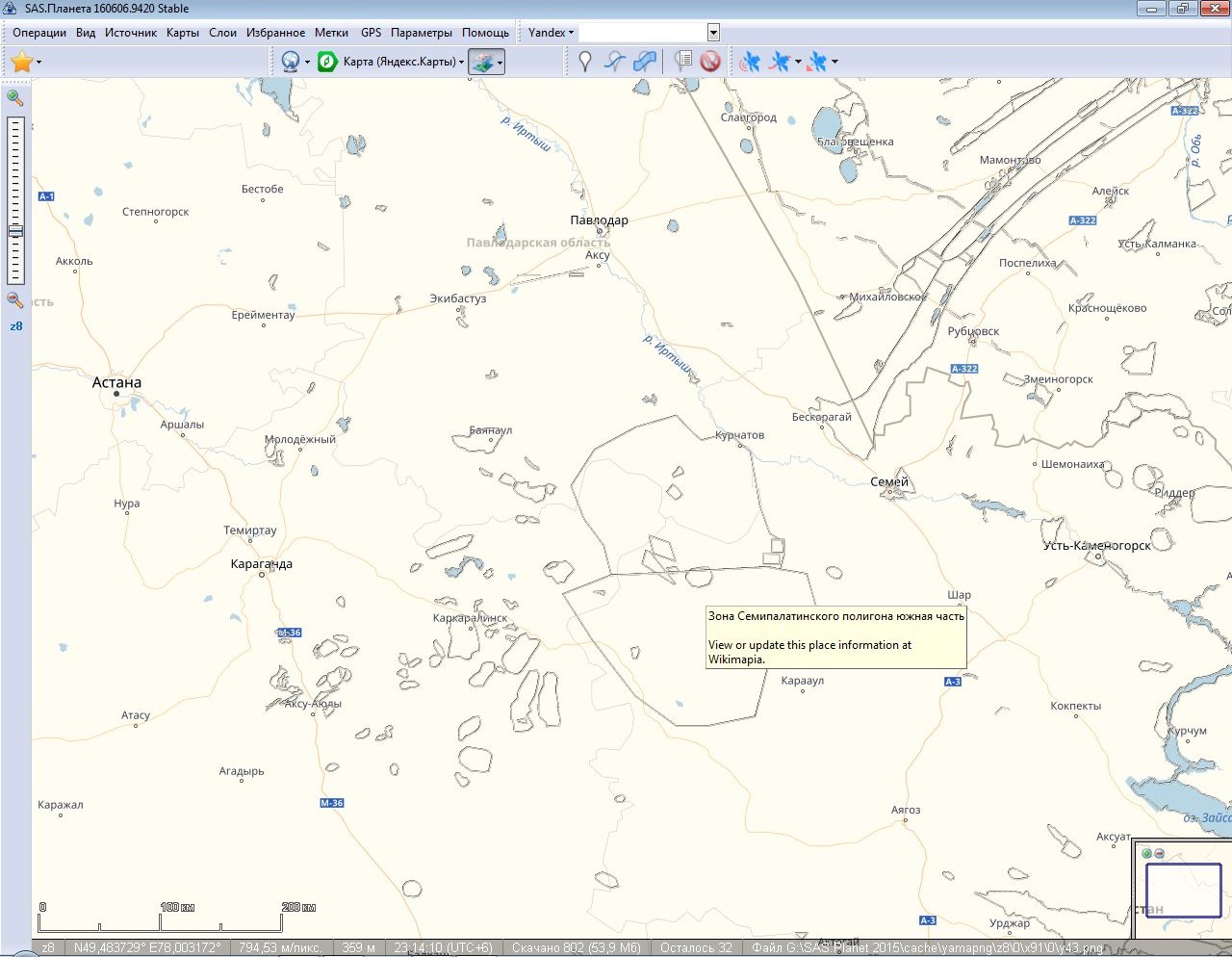1232x957 pixels.
Task: Open the Помощь menu
Action: 486,32
